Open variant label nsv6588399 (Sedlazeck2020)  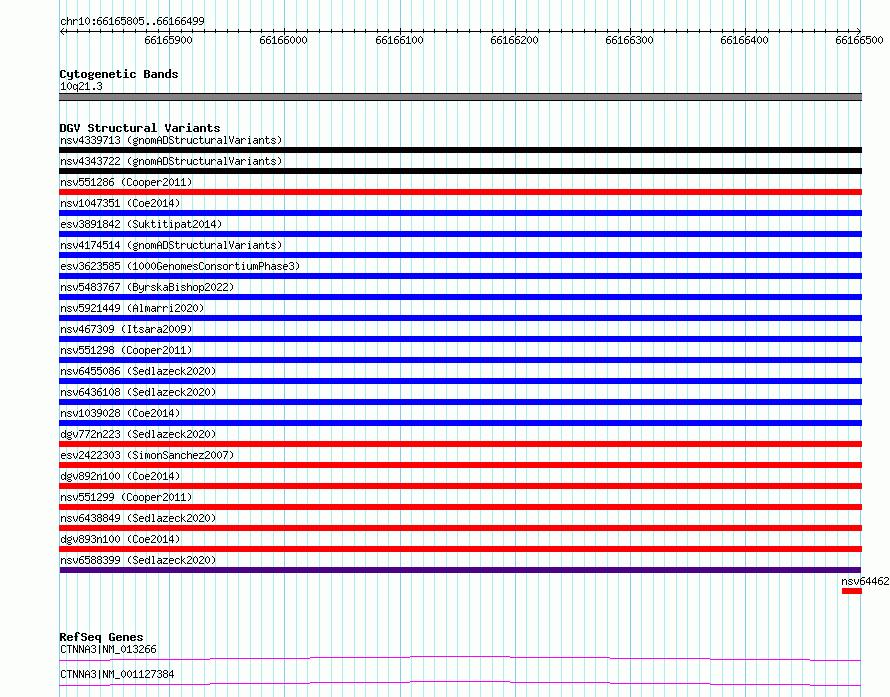coord(138,560)
